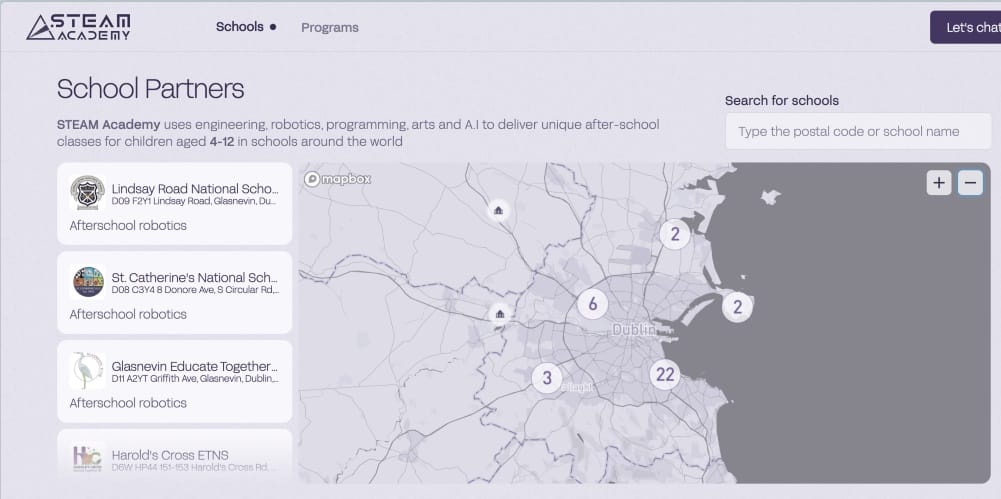The width and height of the screenshot is (1001, 499).
Task: Click the Dublin label on the map
Action: 633,330
